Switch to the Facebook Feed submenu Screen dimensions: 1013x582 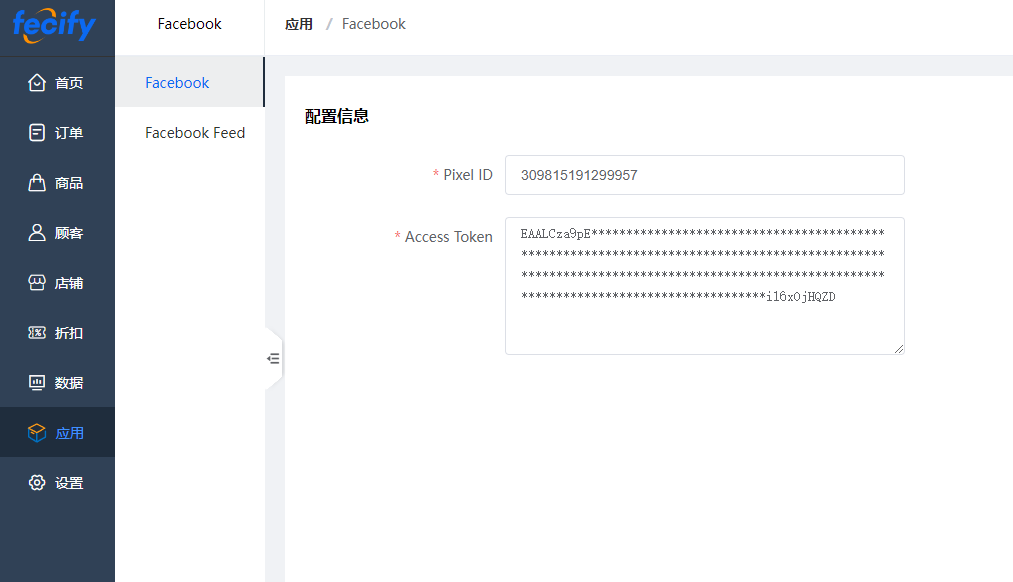click(190, 132)
